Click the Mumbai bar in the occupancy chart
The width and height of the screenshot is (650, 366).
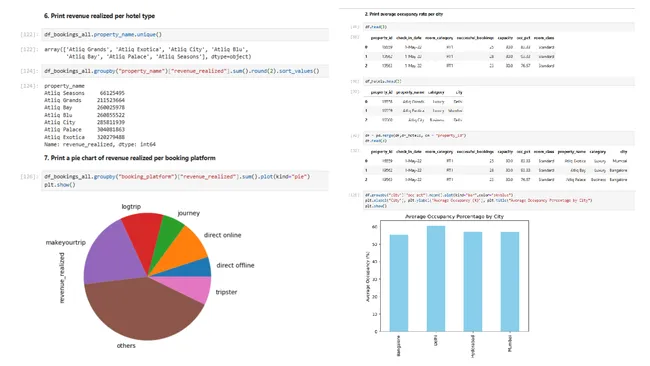click(x=509, y=281)
